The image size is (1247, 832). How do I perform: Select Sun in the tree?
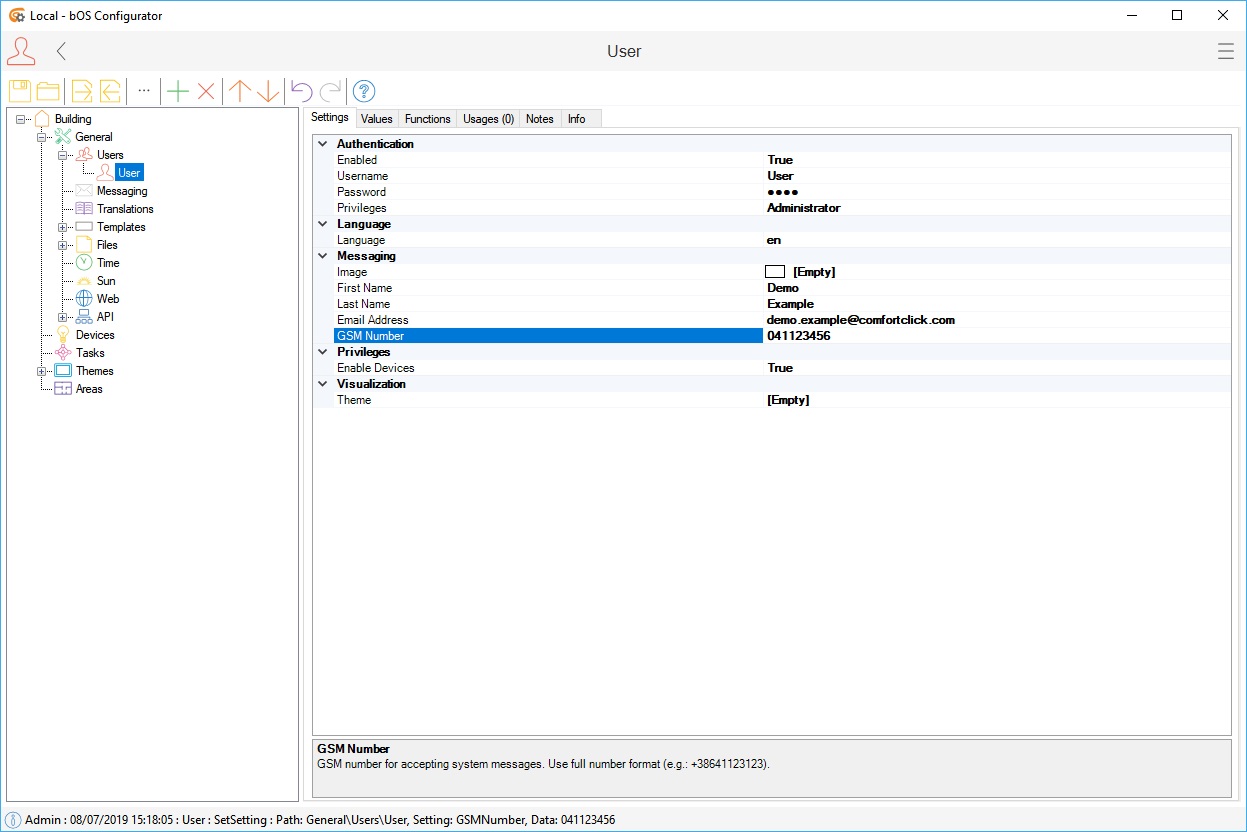point(106,281)
